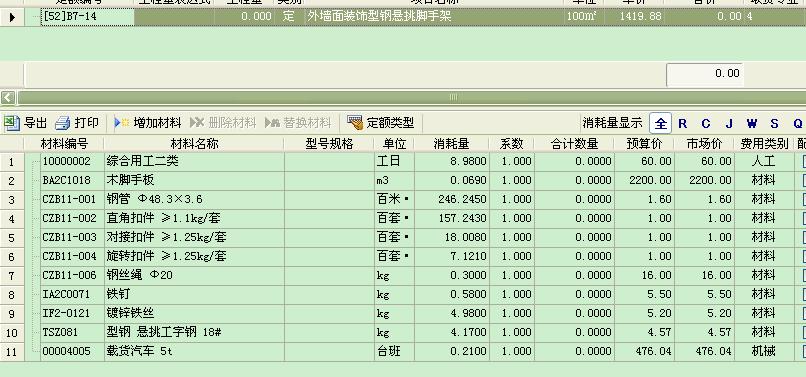
Task: Click the 钢管 Φ48.3×3.6 material name
Action: point(155,200)
